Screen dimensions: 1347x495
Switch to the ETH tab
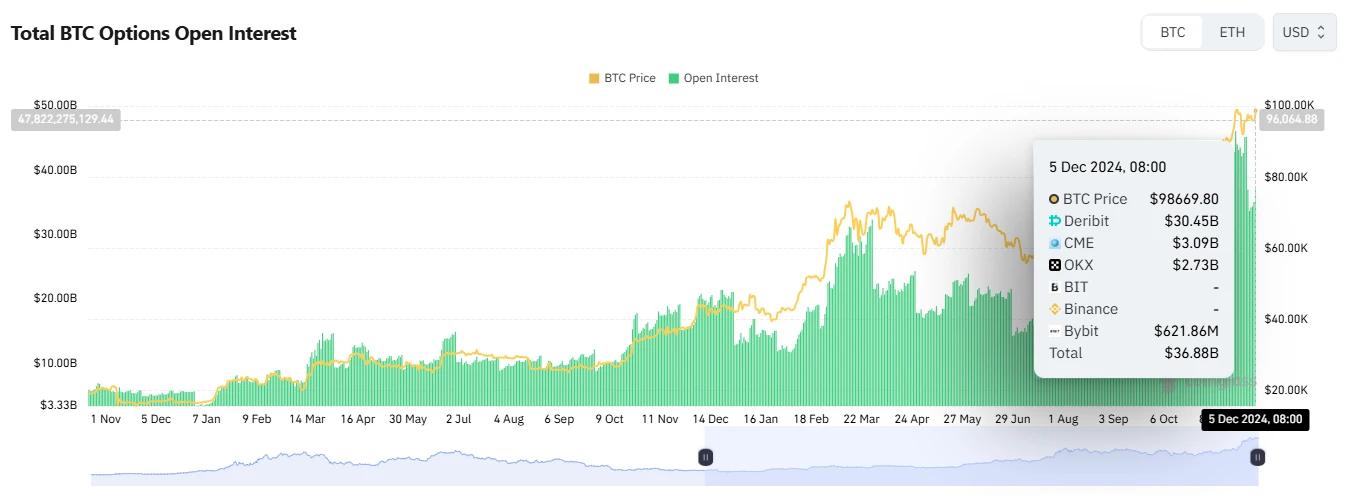pyautogui.click(x=1232, y=32)
